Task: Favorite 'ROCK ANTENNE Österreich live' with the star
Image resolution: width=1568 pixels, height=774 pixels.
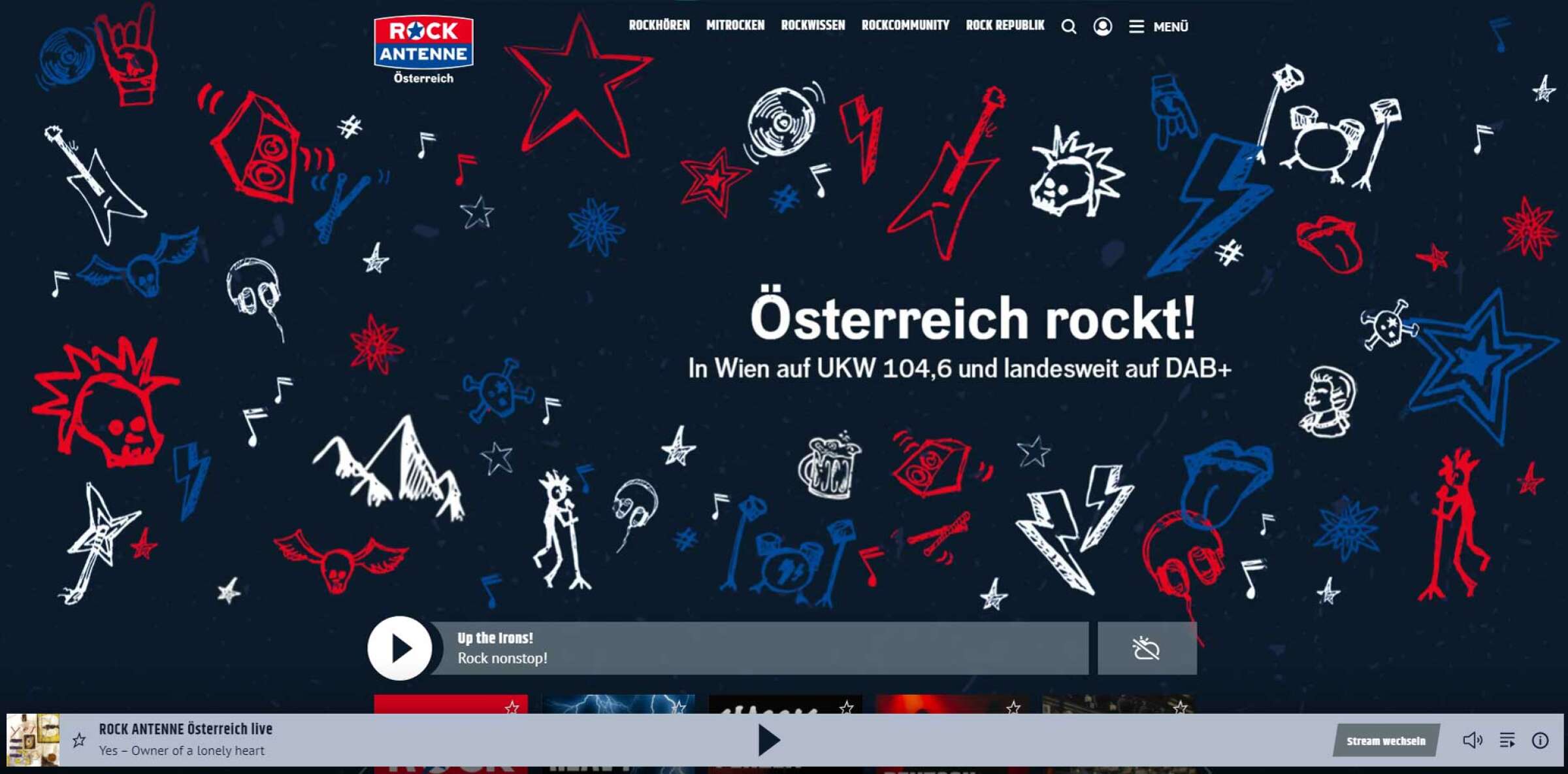Action: tap(80, 740)
